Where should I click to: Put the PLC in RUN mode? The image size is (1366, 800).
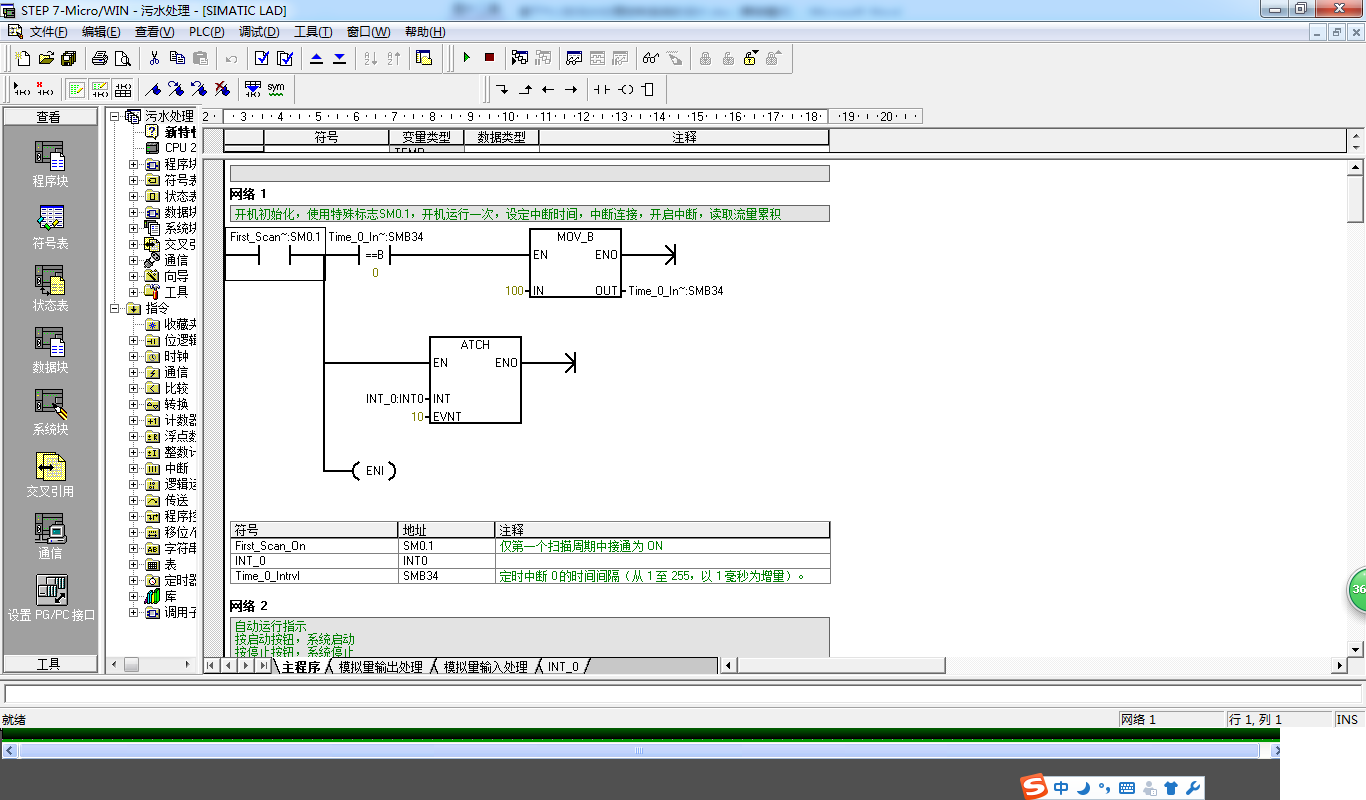pyautogui.click(x=467, y=58)
